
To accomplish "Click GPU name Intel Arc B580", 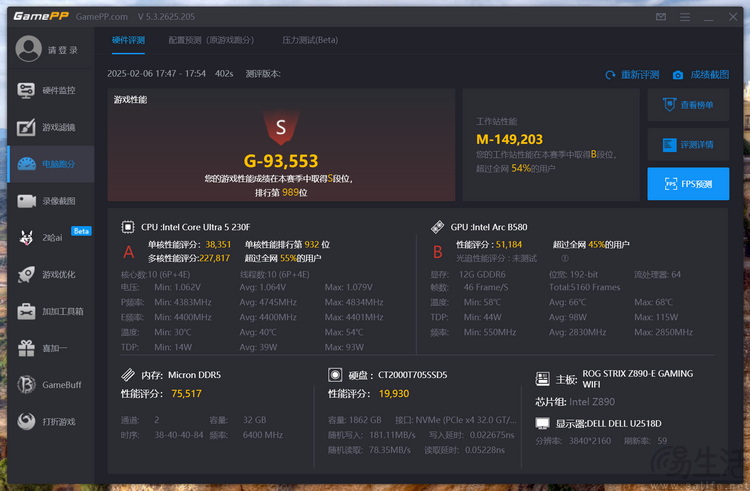I will tap(500, 227).
